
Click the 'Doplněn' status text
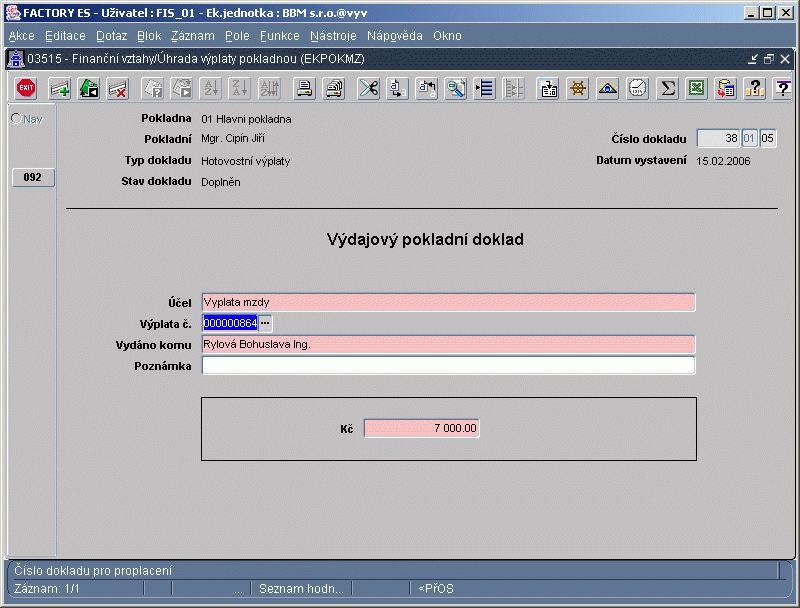[220, 182]
